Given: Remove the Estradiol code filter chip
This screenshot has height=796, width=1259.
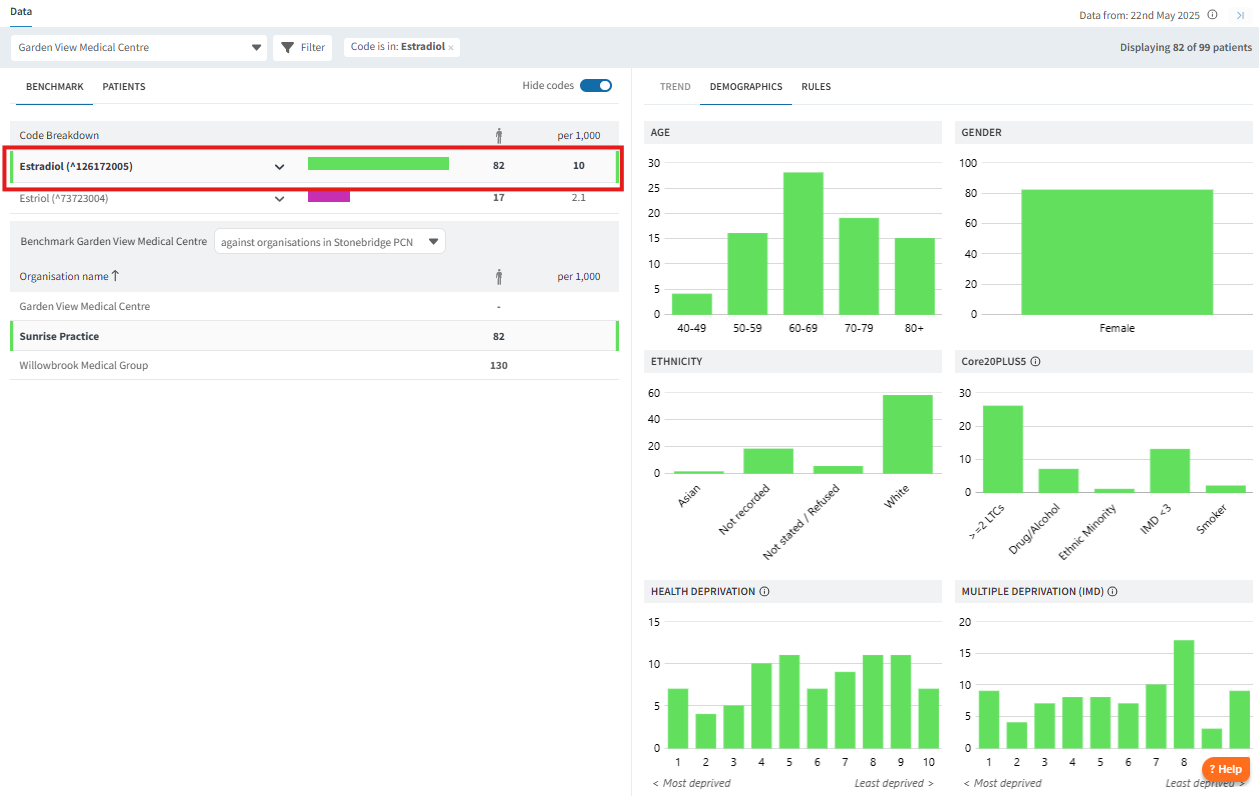Looking at the screenshot, I should click(x=451, y=48).
